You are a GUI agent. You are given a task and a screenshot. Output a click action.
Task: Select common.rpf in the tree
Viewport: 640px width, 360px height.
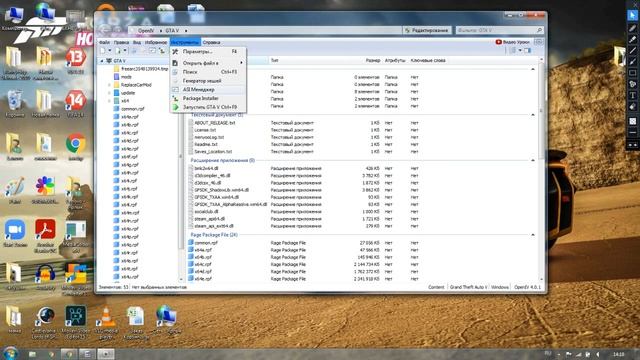point(133,109)
